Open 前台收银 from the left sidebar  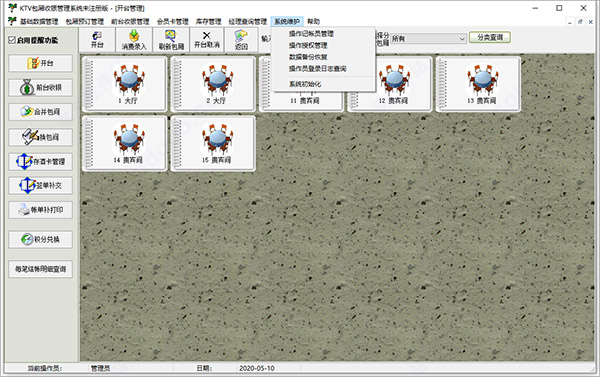41,88
